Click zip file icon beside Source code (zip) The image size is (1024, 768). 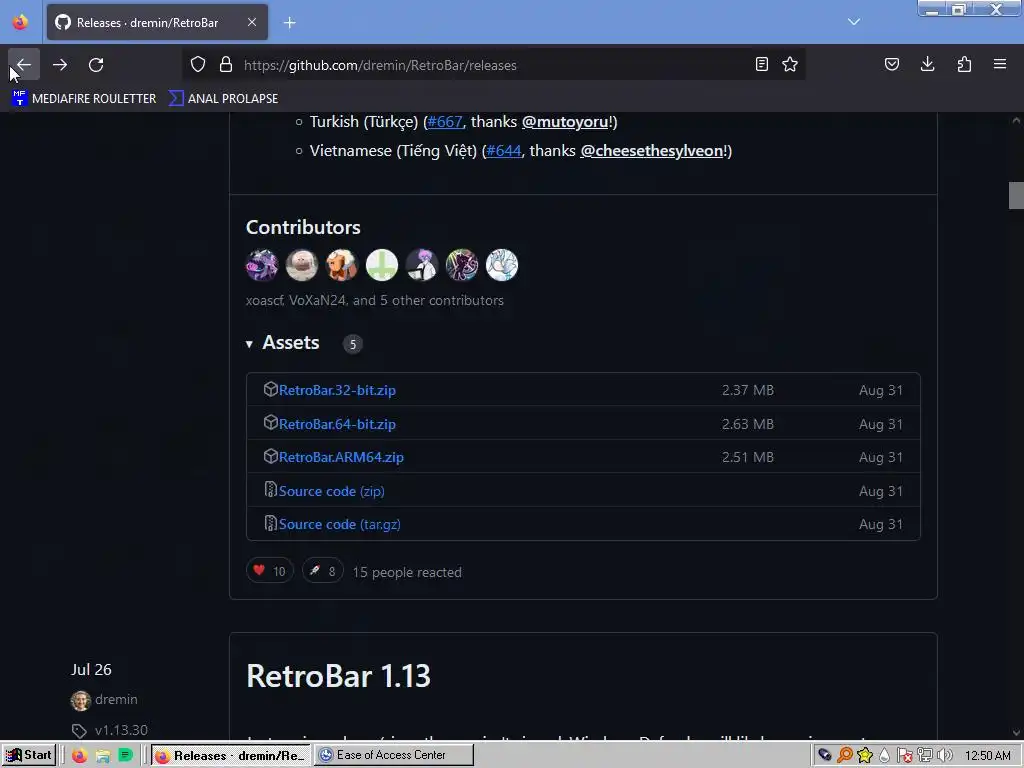point(270,489)
